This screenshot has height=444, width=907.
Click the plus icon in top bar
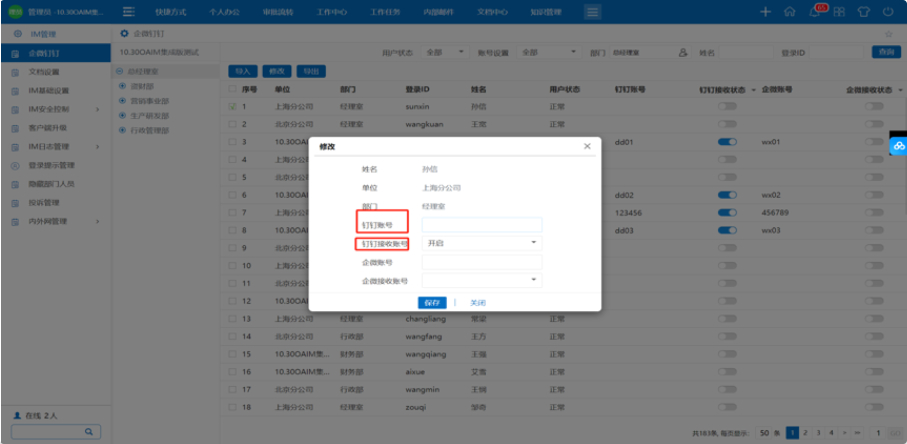click(765, 11)
